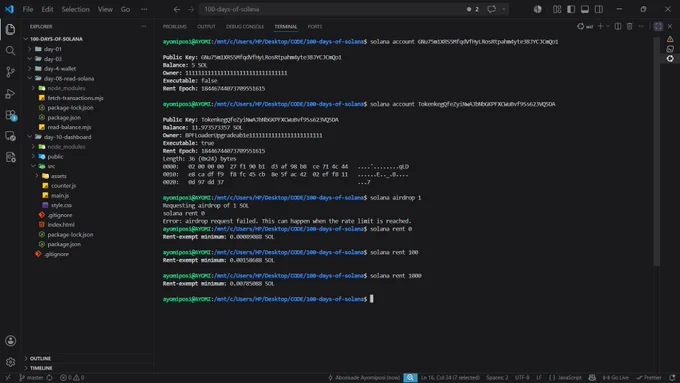Collapse the src folder
This screenshot has height=383, width=680.
[x=51, y=166]
